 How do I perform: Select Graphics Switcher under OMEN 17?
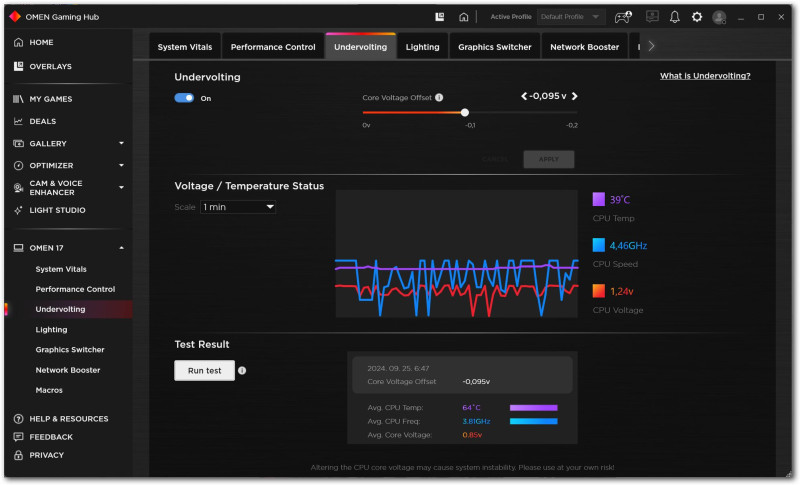pos(70,350)
